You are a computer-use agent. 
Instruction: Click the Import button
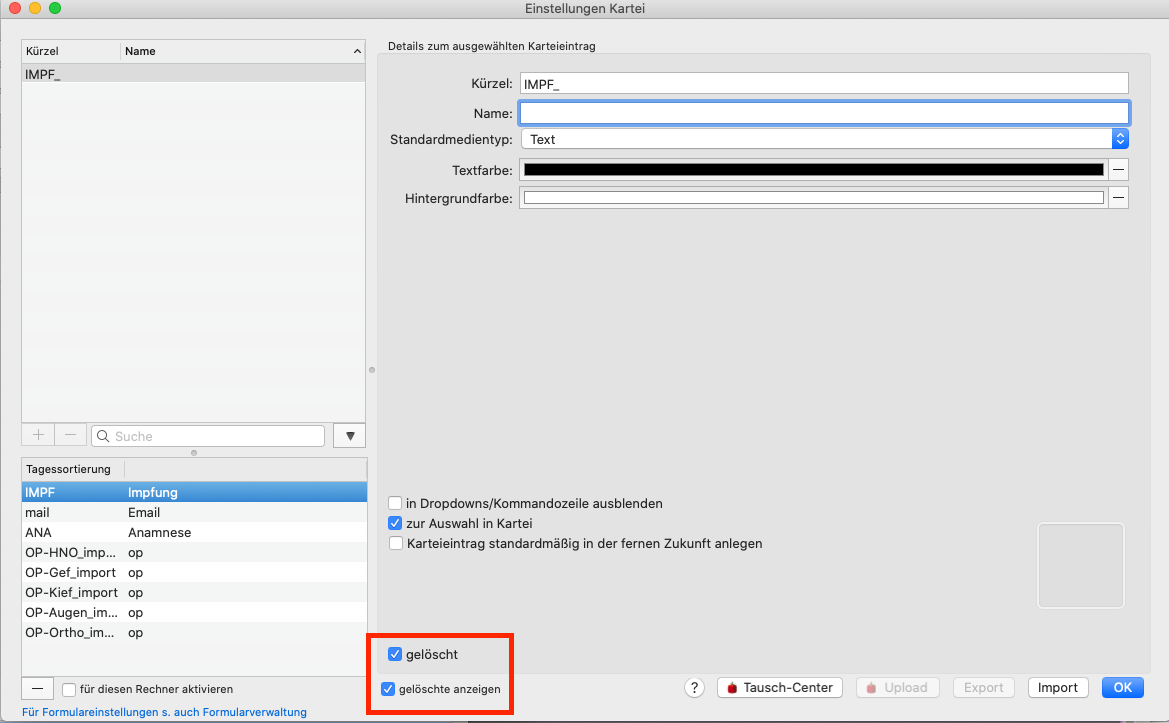click(x=1058, y=688)
